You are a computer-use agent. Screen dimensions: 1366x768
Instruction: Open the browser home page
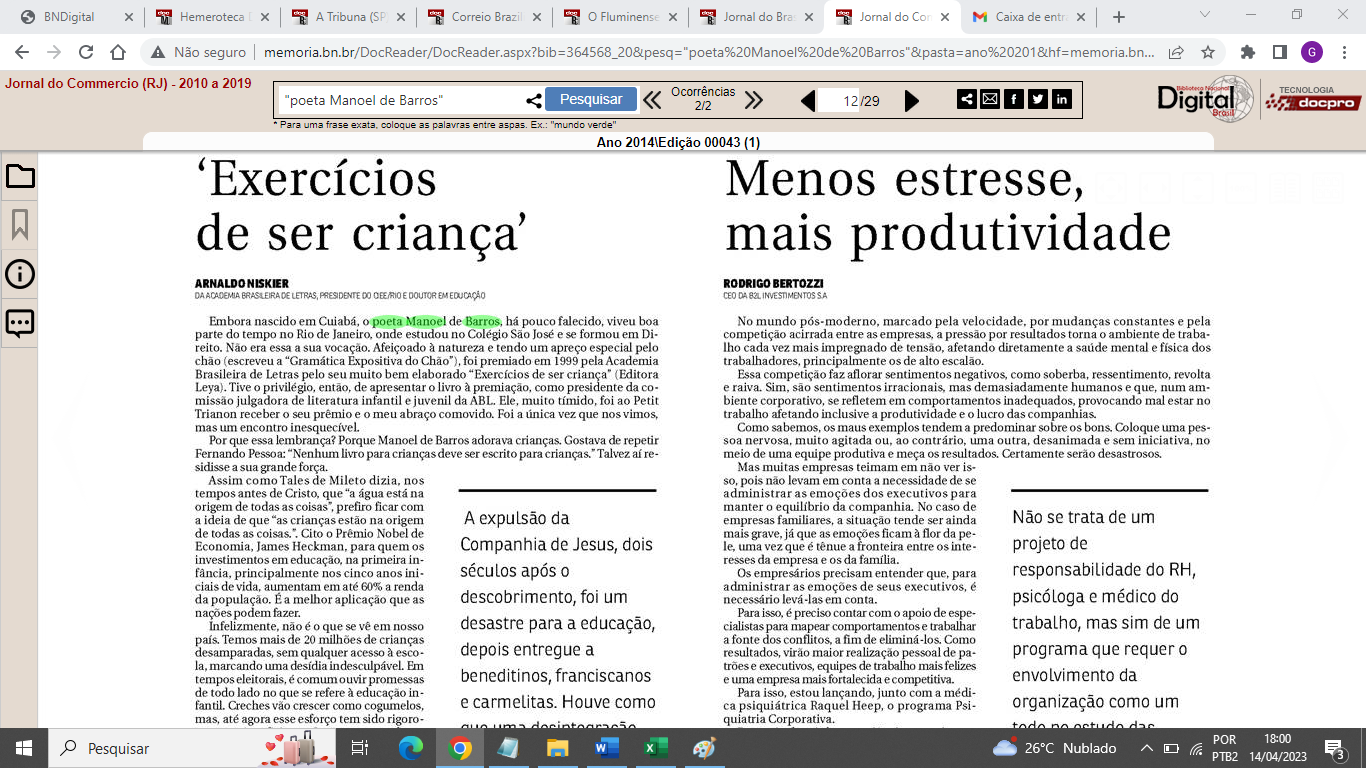118,52
